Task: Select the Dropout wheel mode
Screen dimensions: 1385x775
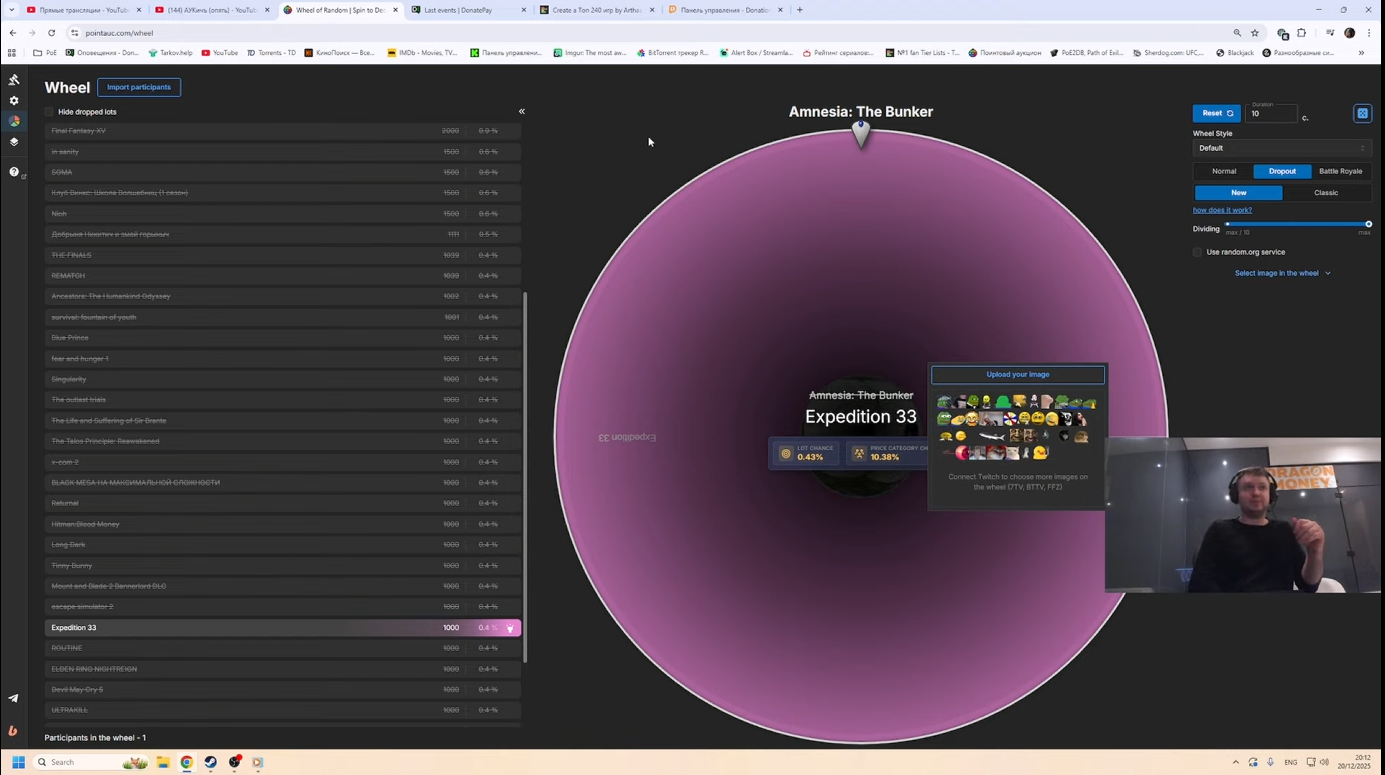Action: 1282,171
